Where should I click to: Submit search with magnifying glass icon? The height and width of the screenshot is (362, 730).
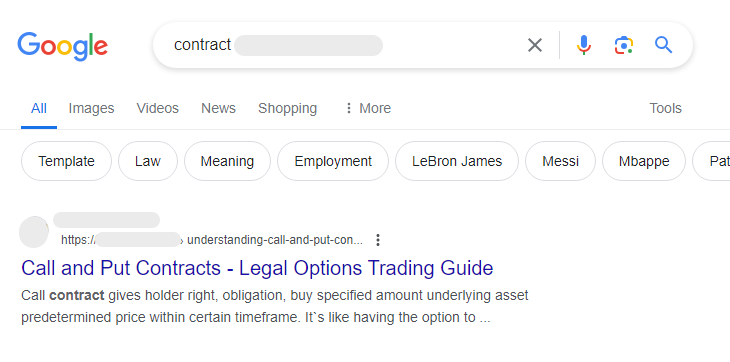coord(663,45)
